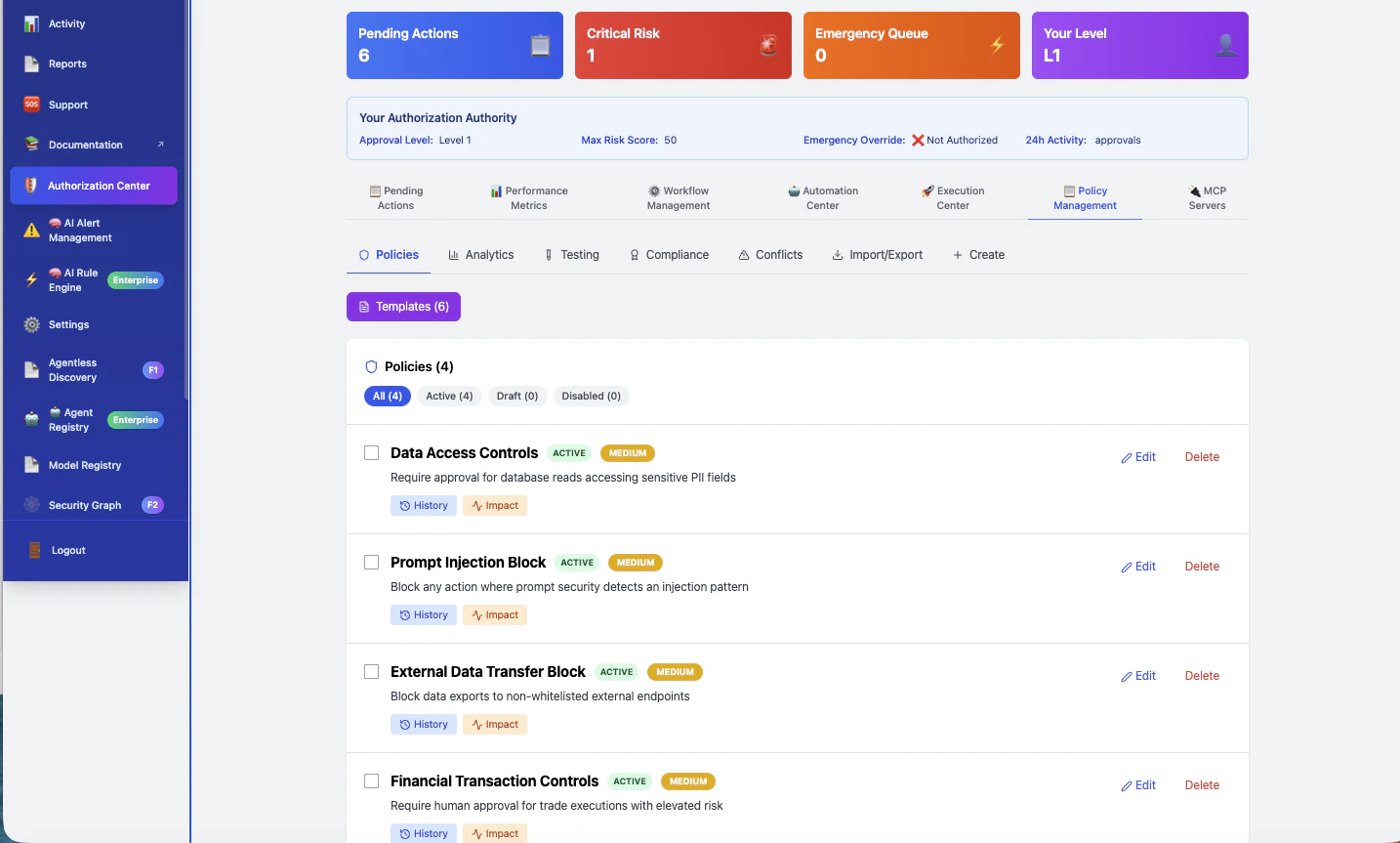1400x843 pixels.
Task: Filter policies by All (4)
Action: click(x=388, y=396)
